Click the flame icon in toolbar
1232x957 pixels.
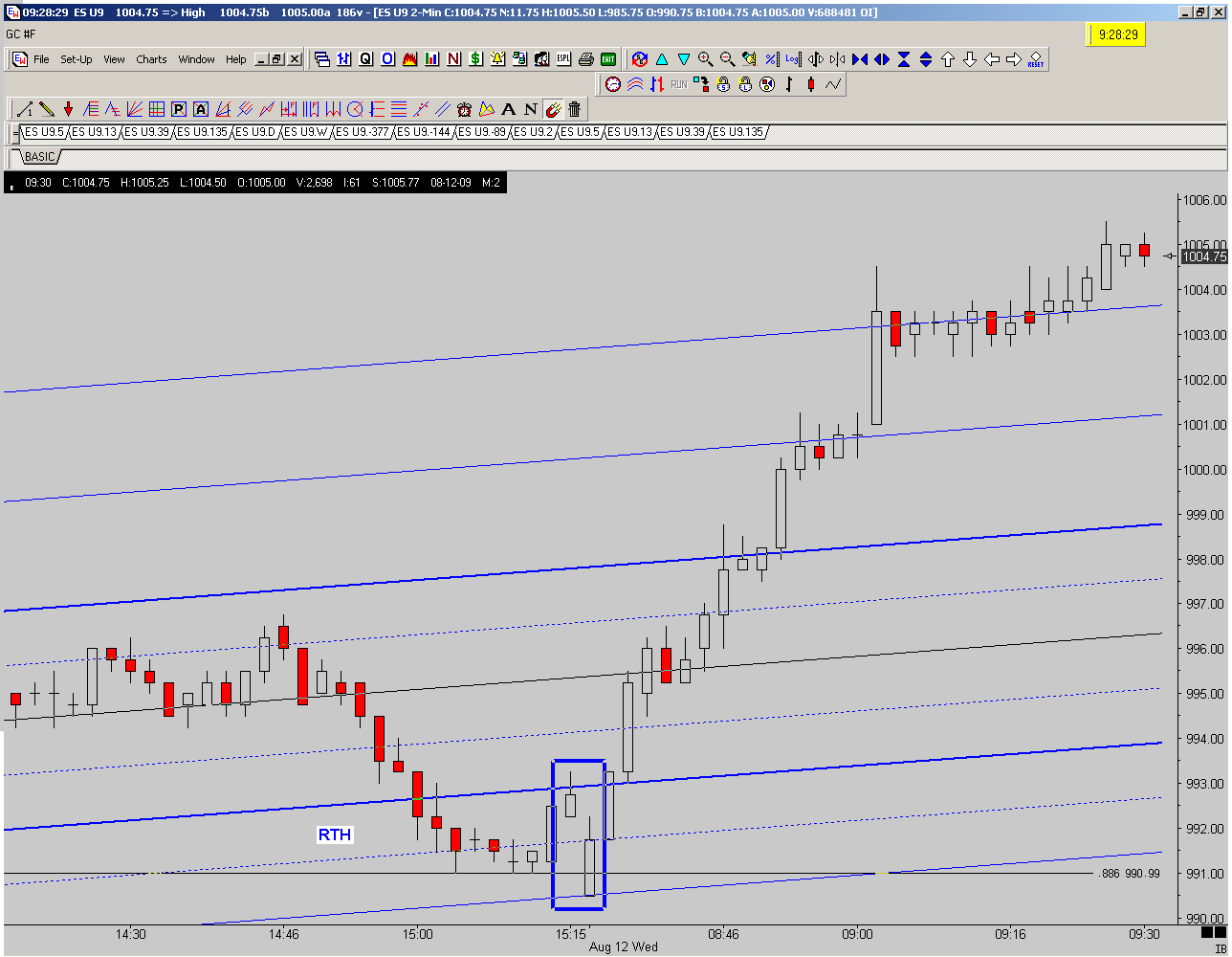[x=409, y=58]
